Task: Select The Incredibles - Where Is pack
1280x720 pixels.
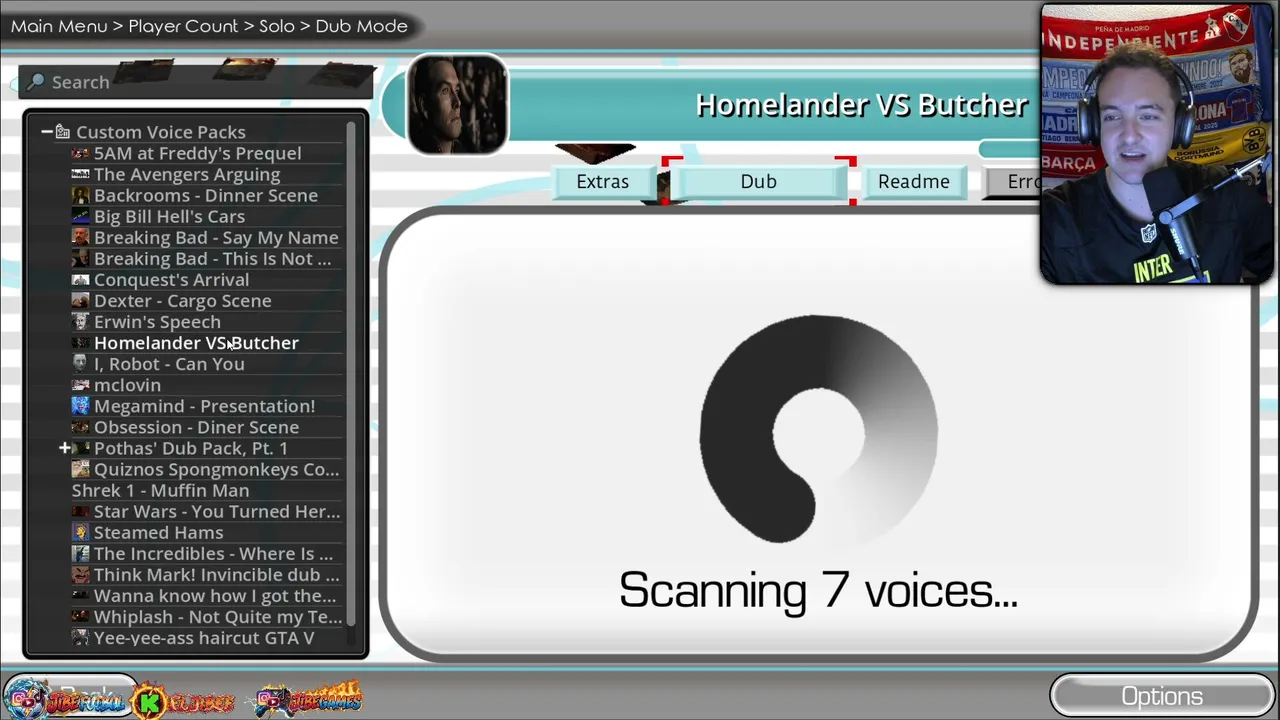Action: click(207, 553)
